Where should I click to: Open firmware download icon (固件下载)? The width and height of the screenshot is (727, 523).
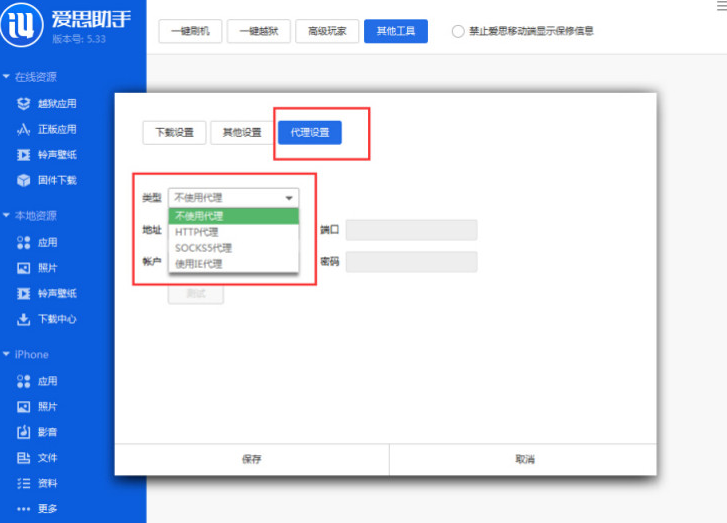pos(24,181)
